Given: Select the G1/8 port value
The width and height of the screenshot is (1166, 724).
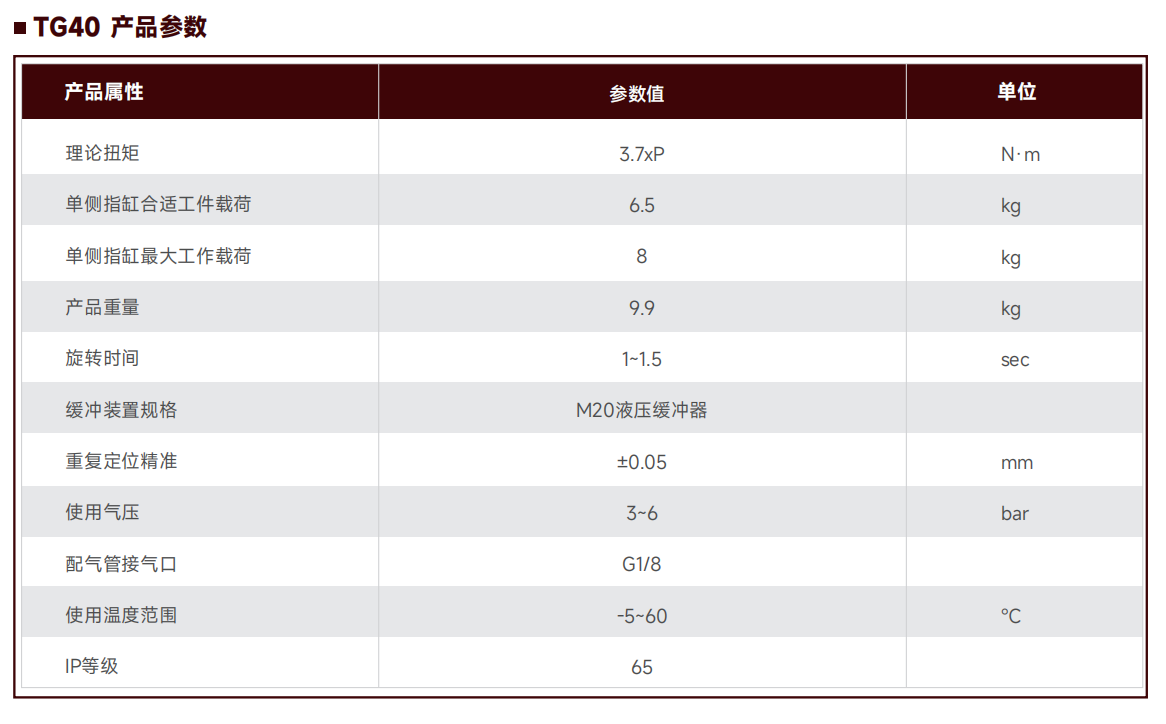Looking at the screenshot, I should coord(642,564).
